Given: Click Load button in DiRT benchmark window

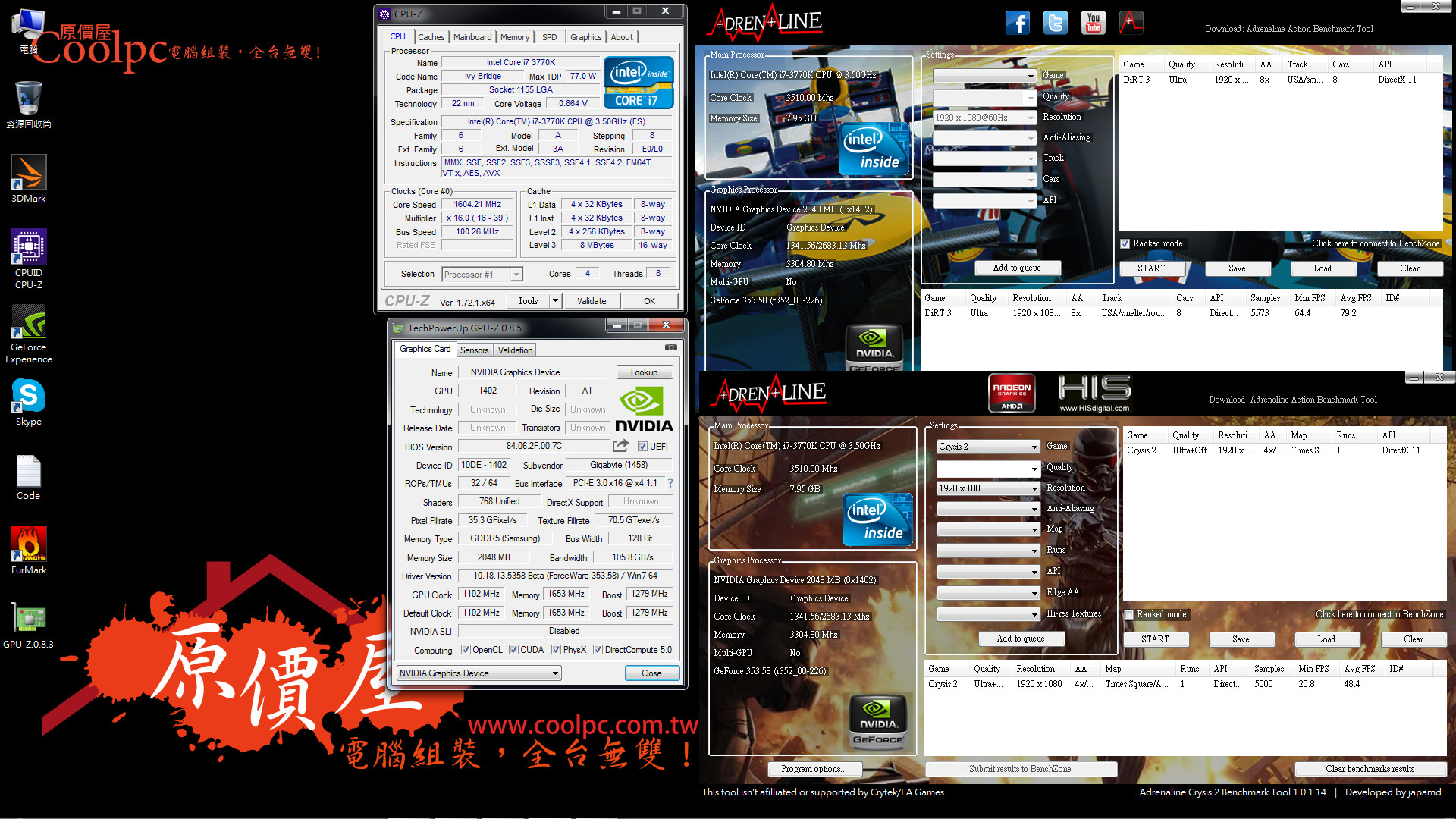Looking at the screenshot, I should [x=1322, y=268].
